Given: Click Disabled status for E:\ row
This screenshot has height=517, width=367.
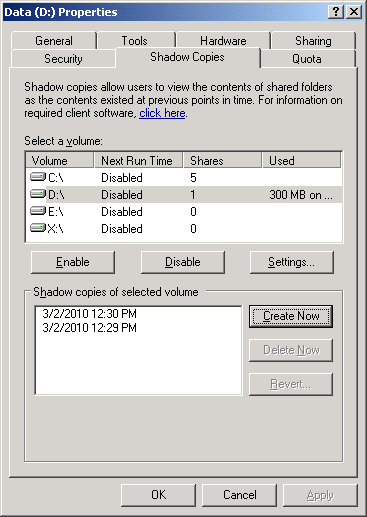Looking at the screenshot, I should coord(122,212).
